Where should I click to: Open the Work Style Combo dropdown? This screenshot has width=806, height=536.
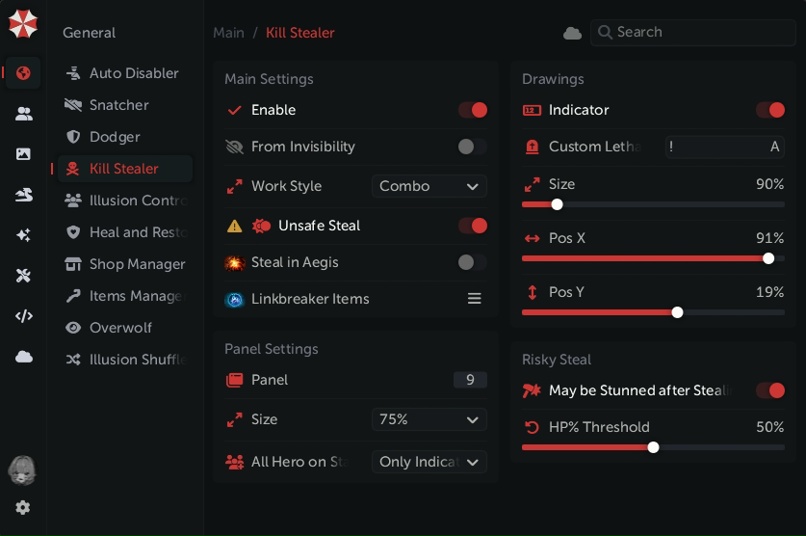coord(429,186)
